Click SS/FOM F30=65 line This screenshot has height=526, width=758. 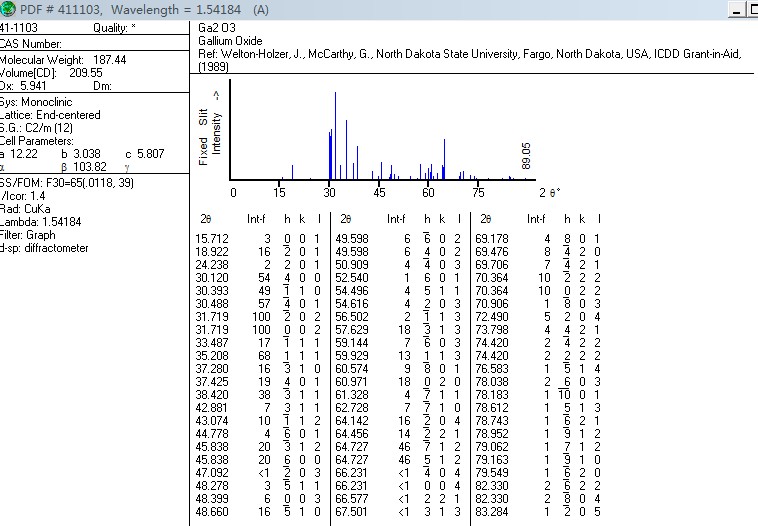[67, 183]
